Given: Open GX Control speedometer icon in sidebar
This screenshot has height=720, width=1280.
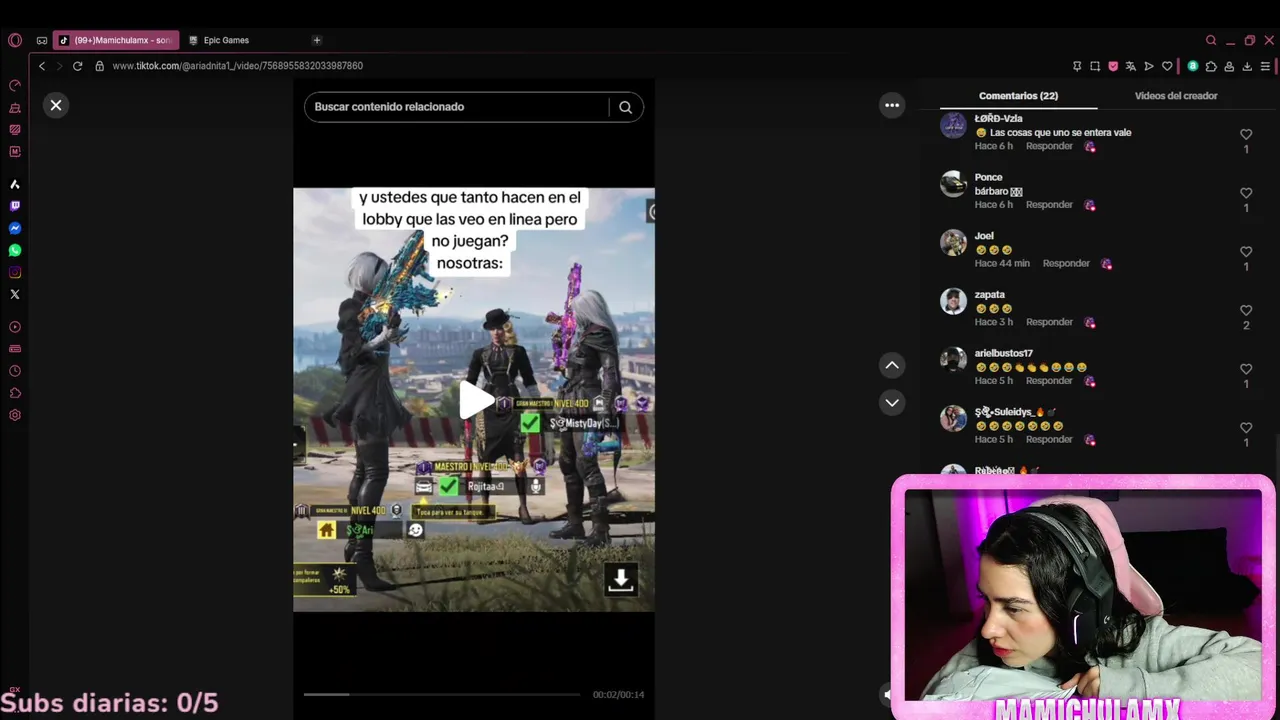Looking at the screenshot, I should (15, 85).
